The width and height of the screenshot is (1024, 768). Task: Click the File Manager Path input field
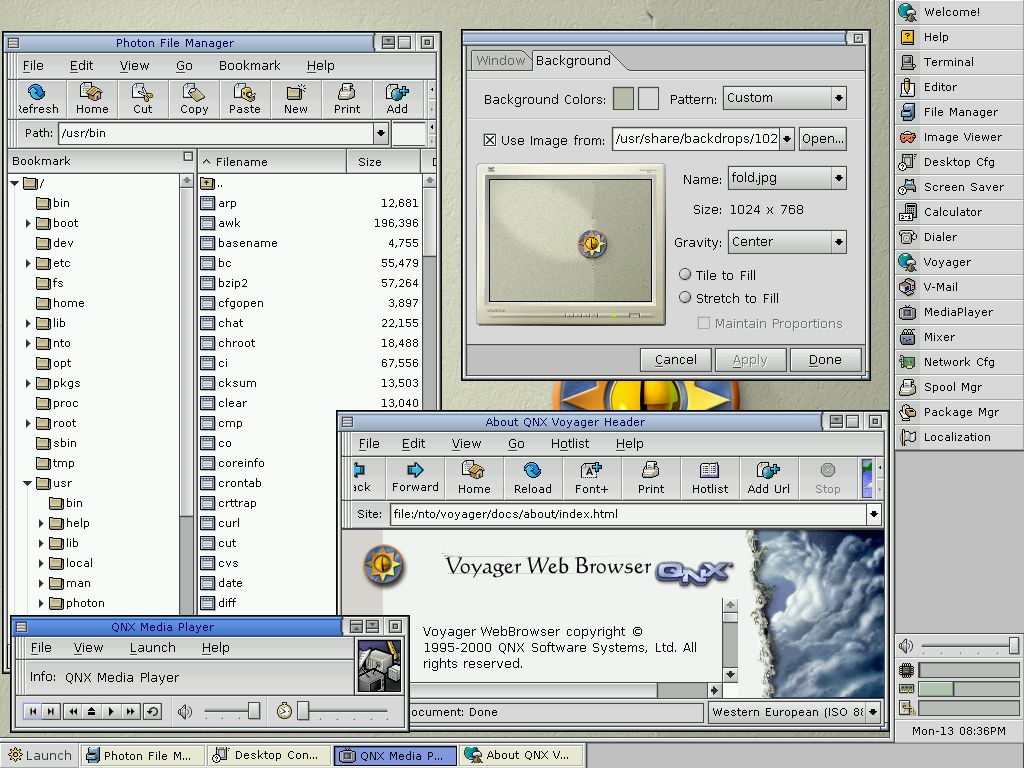pos(216,133)
